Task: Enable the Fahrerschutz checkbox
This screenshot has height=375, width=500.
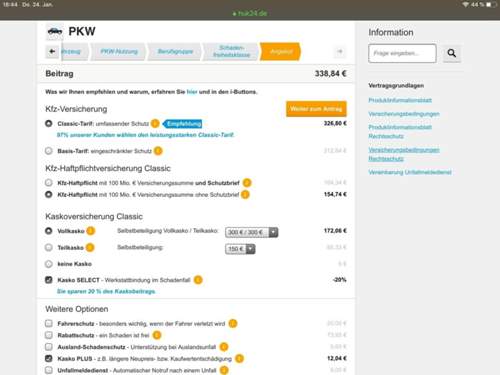Action: 49,323
